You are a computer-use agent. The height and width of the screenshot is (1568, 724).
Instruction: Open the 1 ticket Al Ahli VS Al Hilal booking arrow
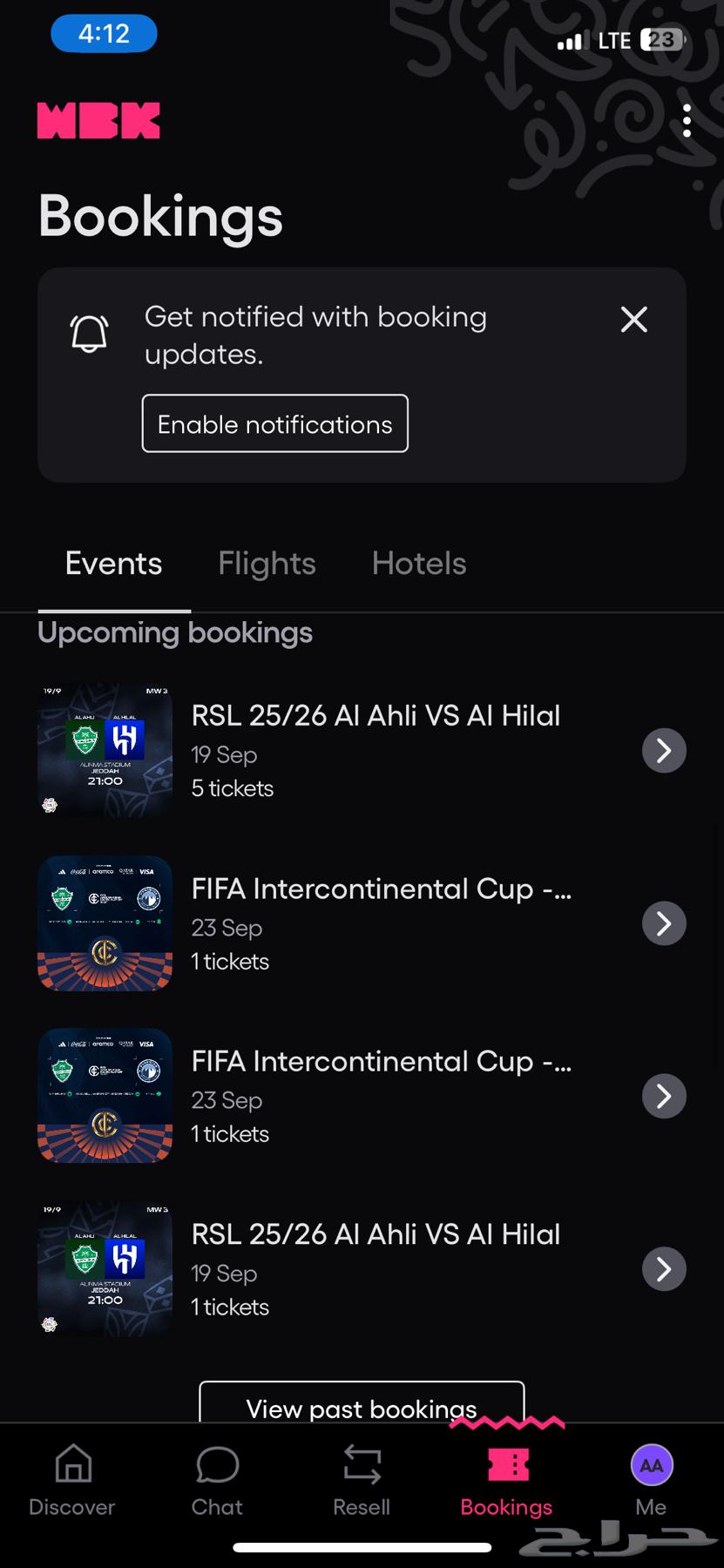point(664,1269)
